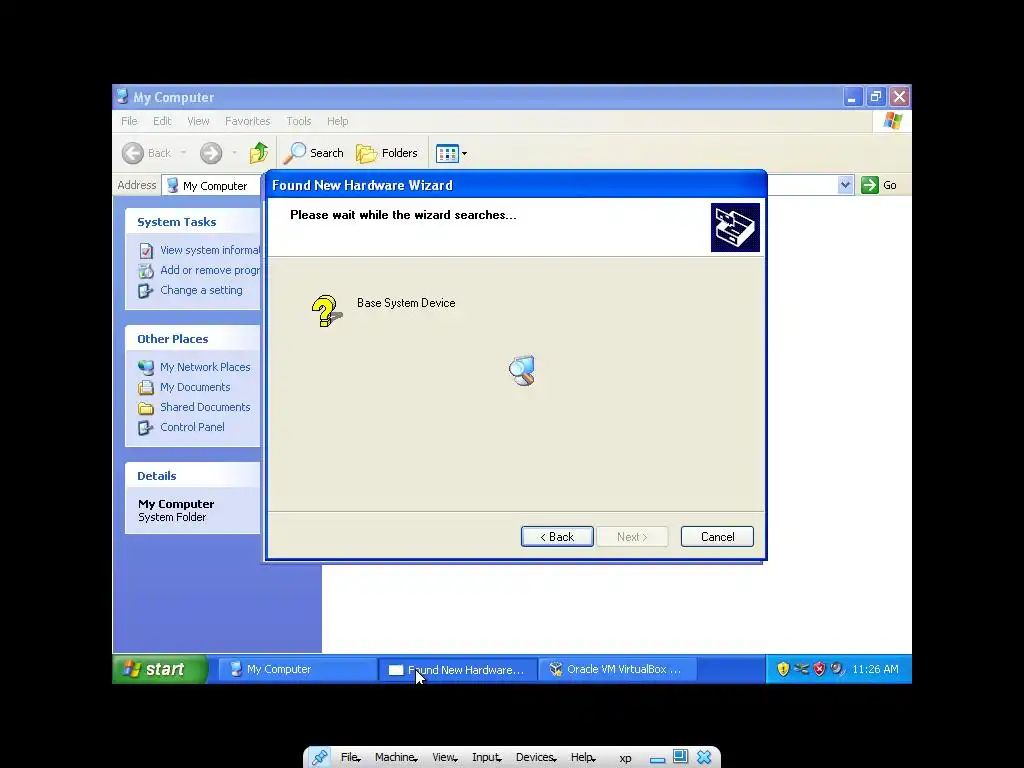Viewport: 1024px width, 768px height.
Task: Open My Documents link
Action: [195, 387]
